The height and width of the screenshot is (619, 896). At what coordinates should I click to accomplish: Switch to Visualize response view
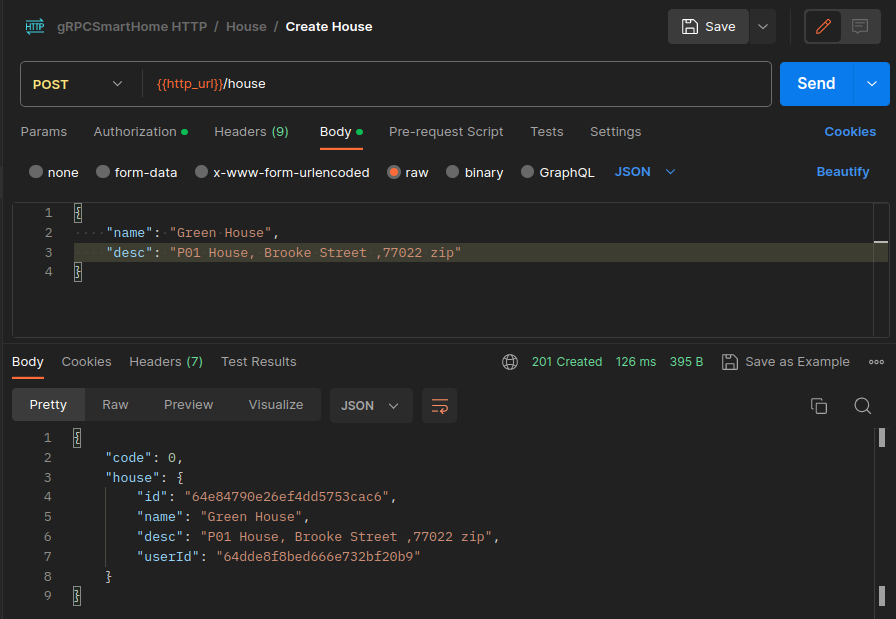pyautogui.click(x=275, y=405)
